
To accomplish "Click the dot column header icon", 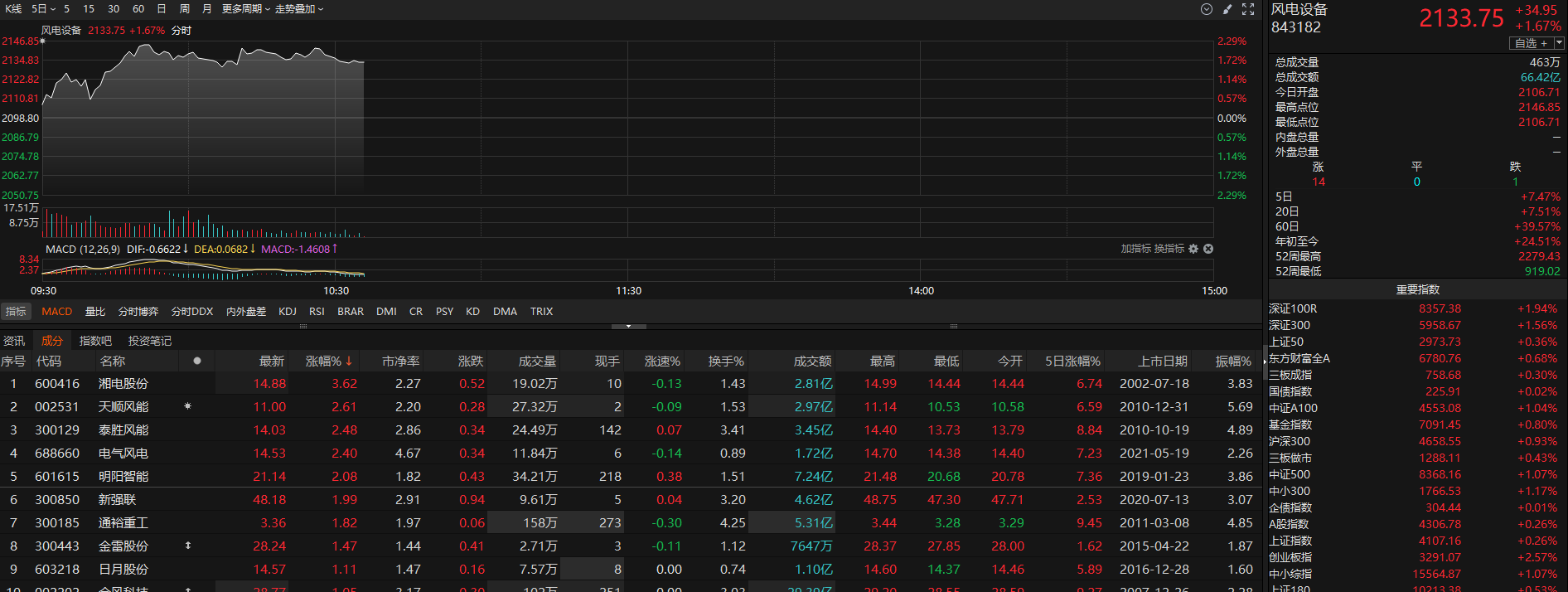I will (x=196, y=361).
